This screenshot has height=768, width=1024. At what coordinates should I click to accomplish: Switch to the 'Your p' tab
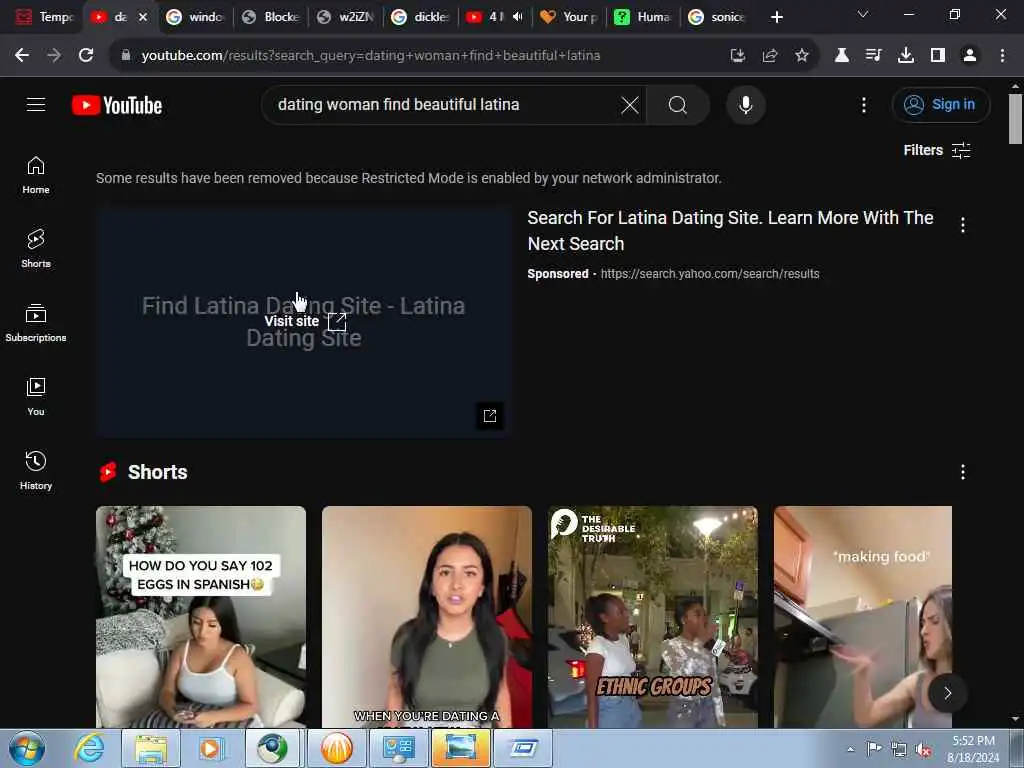click(x=569, y=17)
